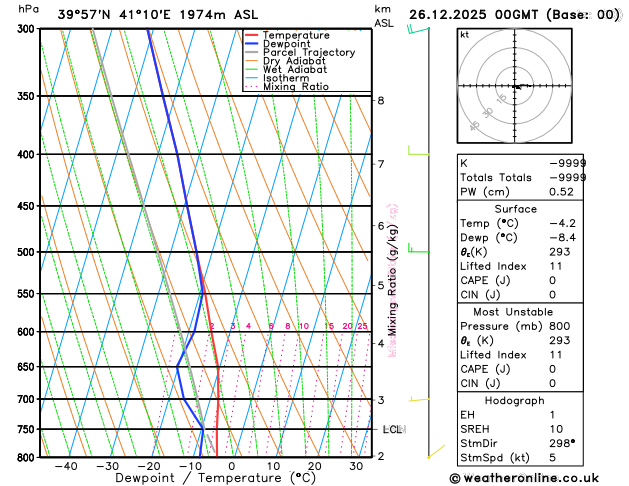The width and height of the screenshot is (629, 486).
Task: Click the Pressure (mb) value 800
Action: tap(560, 326)
